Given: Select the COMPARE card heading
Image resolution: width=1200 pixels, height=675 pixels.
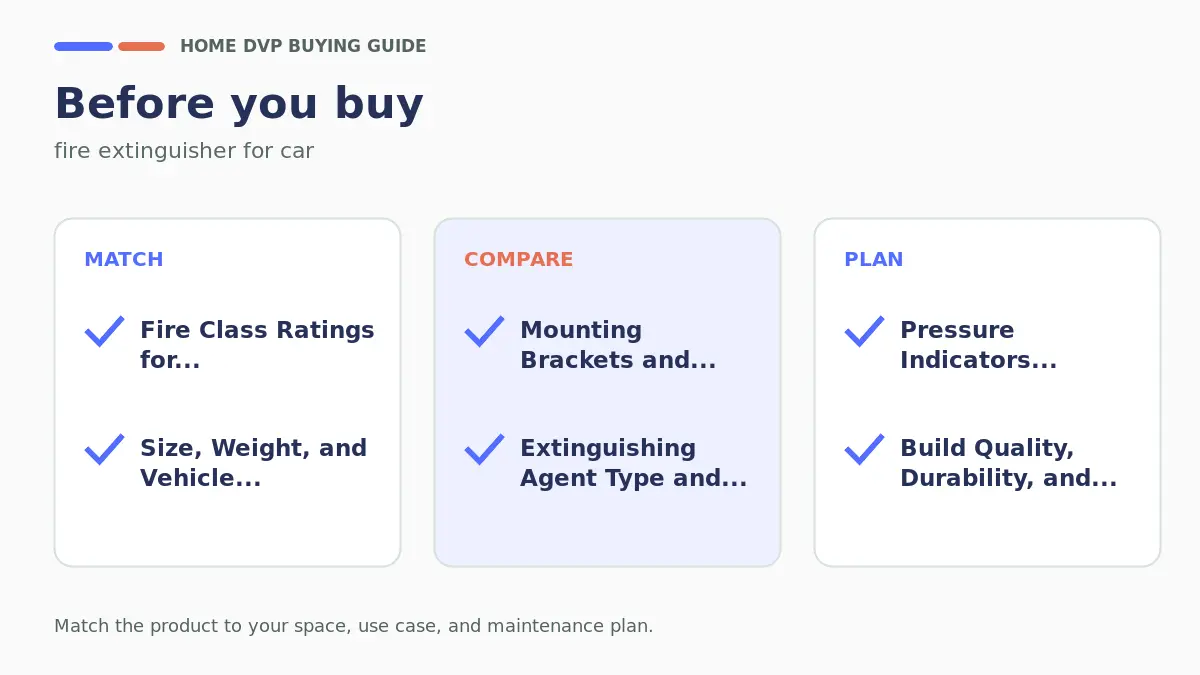Looking at the screenshot, I should pyautogui.click(x=518, y=259).
